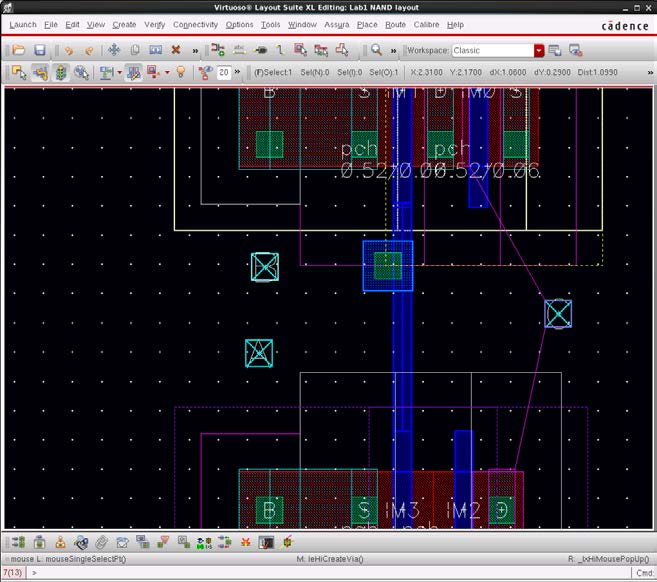
Task: Click the first bottom toolbar icon with arrows
Action: click(18, 543)
